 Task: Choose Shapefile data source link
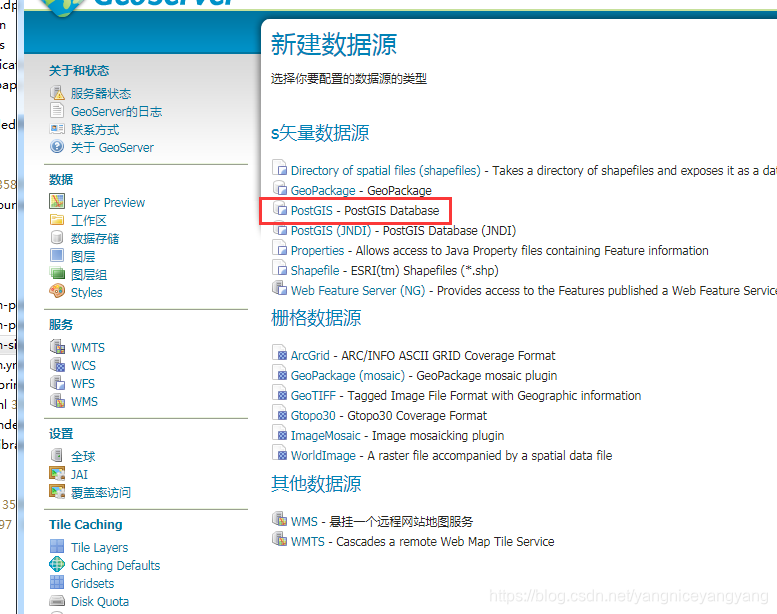click(315, 270)
